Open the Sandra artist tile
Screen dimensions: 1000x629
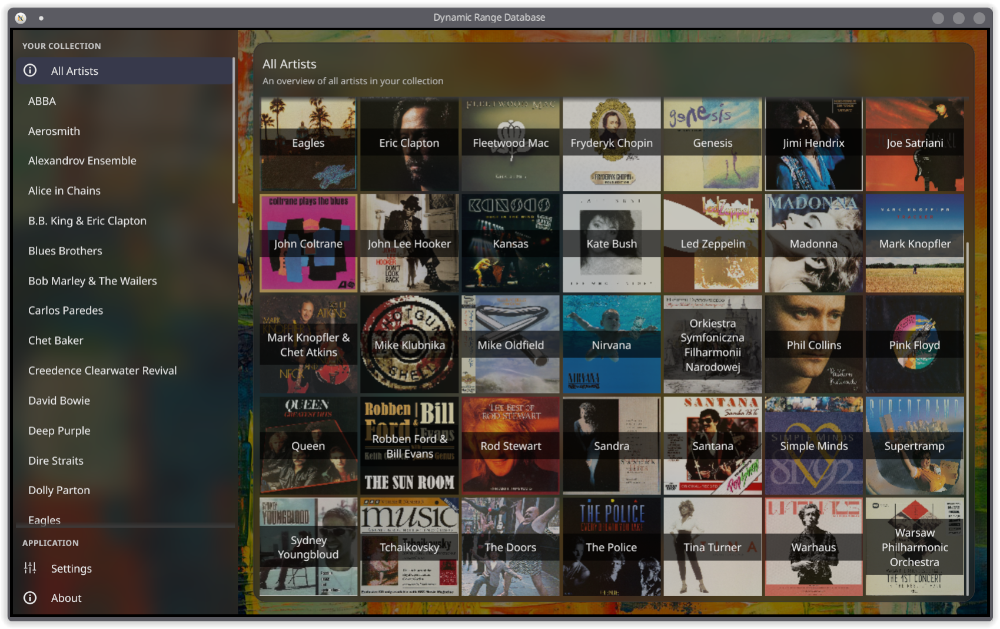(611, 446)
